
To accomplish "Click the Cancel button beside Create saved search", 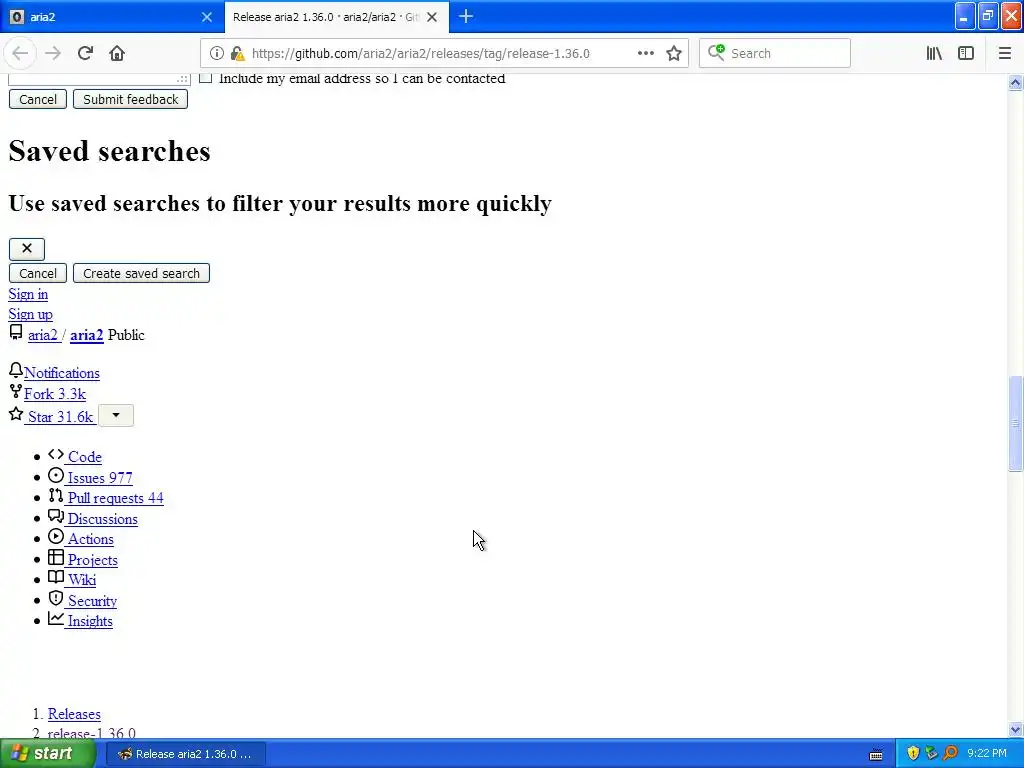I will tap(38, 274).
